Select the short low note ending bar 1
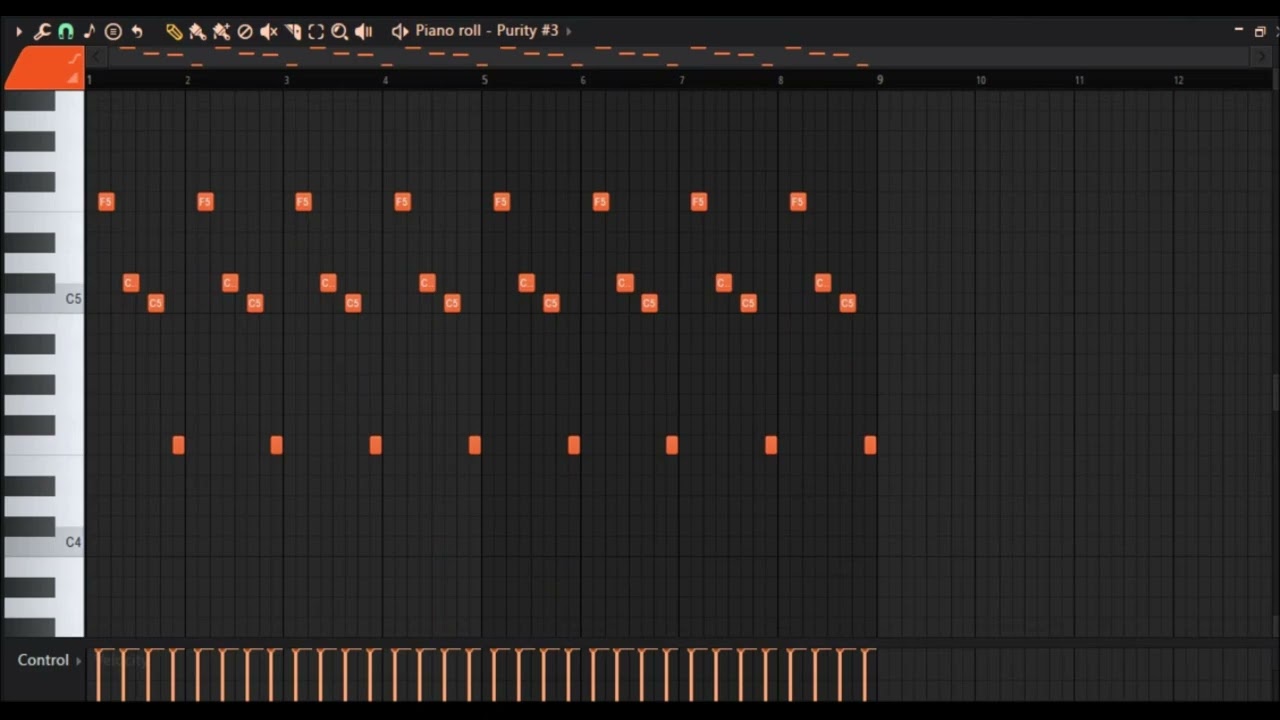This screenshot has width=1280, height=720. tap(178, 445)
